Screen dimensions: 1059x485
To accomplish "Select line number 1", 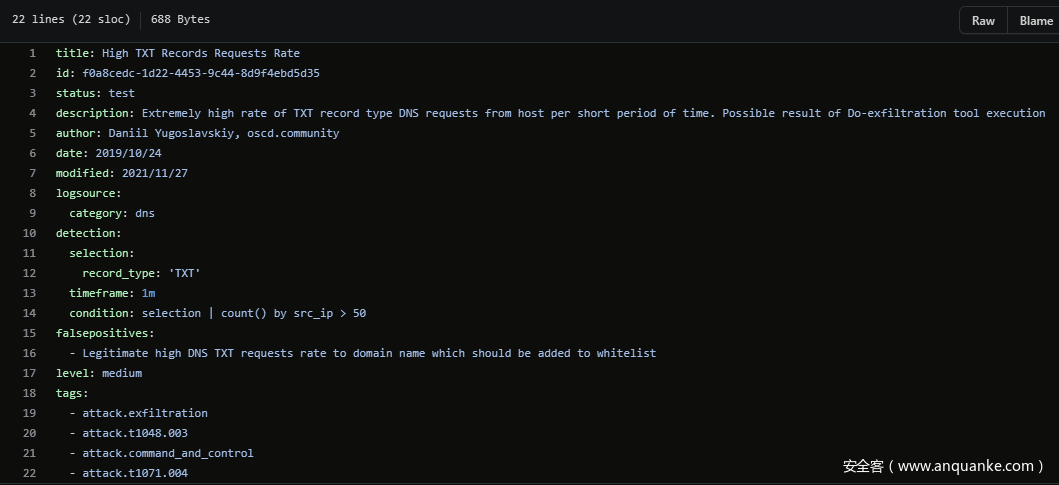I will pyautogui.click(x=32, y=53).
